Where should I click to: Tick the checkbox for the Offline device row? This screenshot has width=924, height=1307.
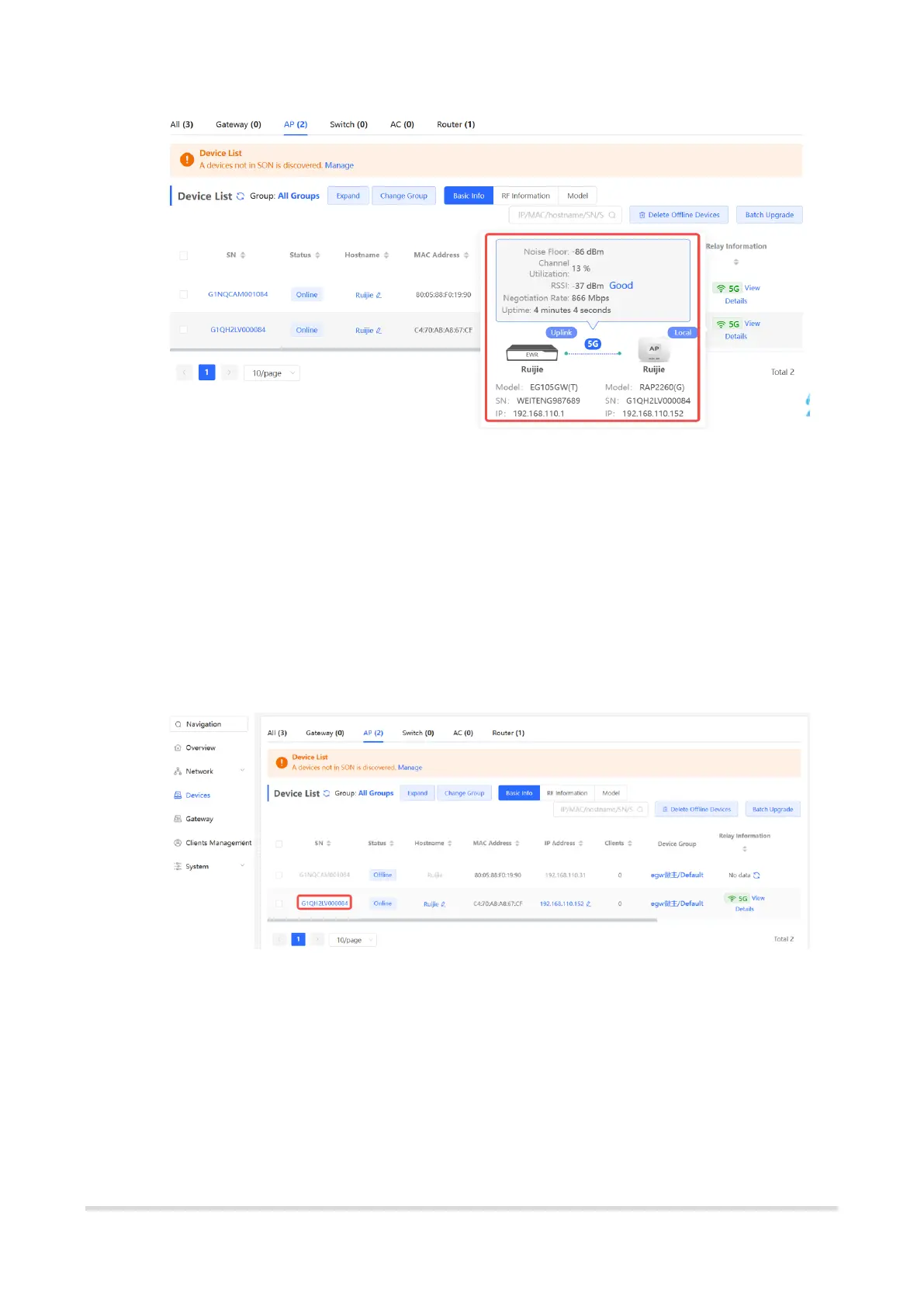click(x=279, y=875)
